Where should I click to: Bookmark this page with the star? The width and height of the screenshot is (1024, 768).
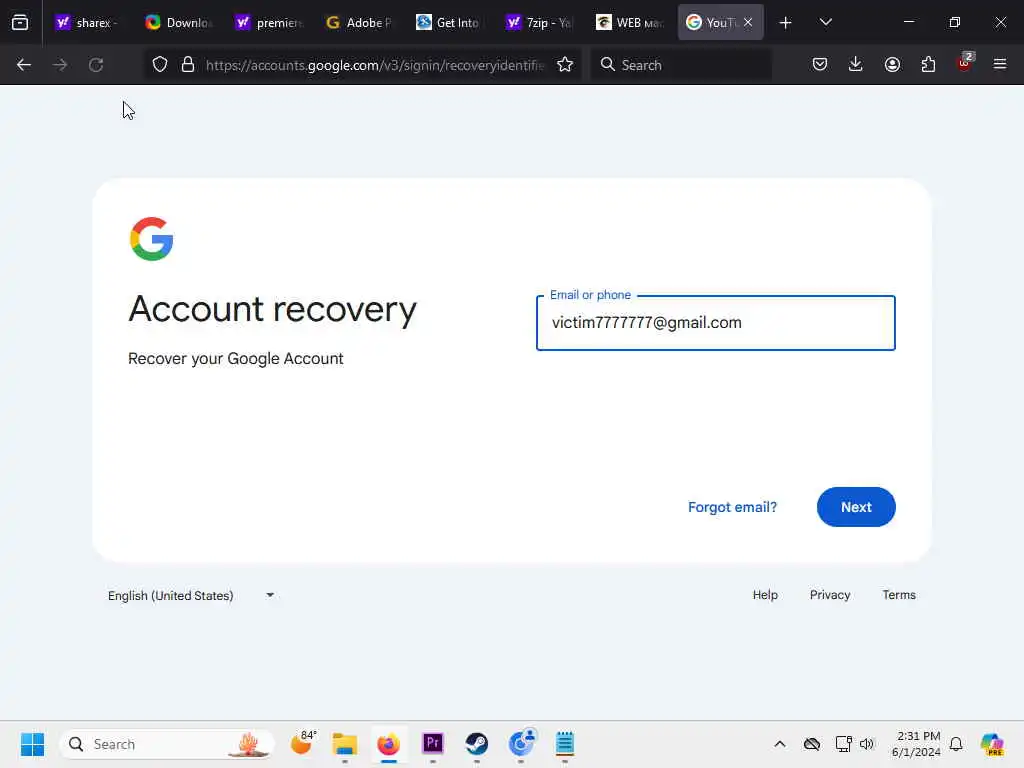click(565, 65)
